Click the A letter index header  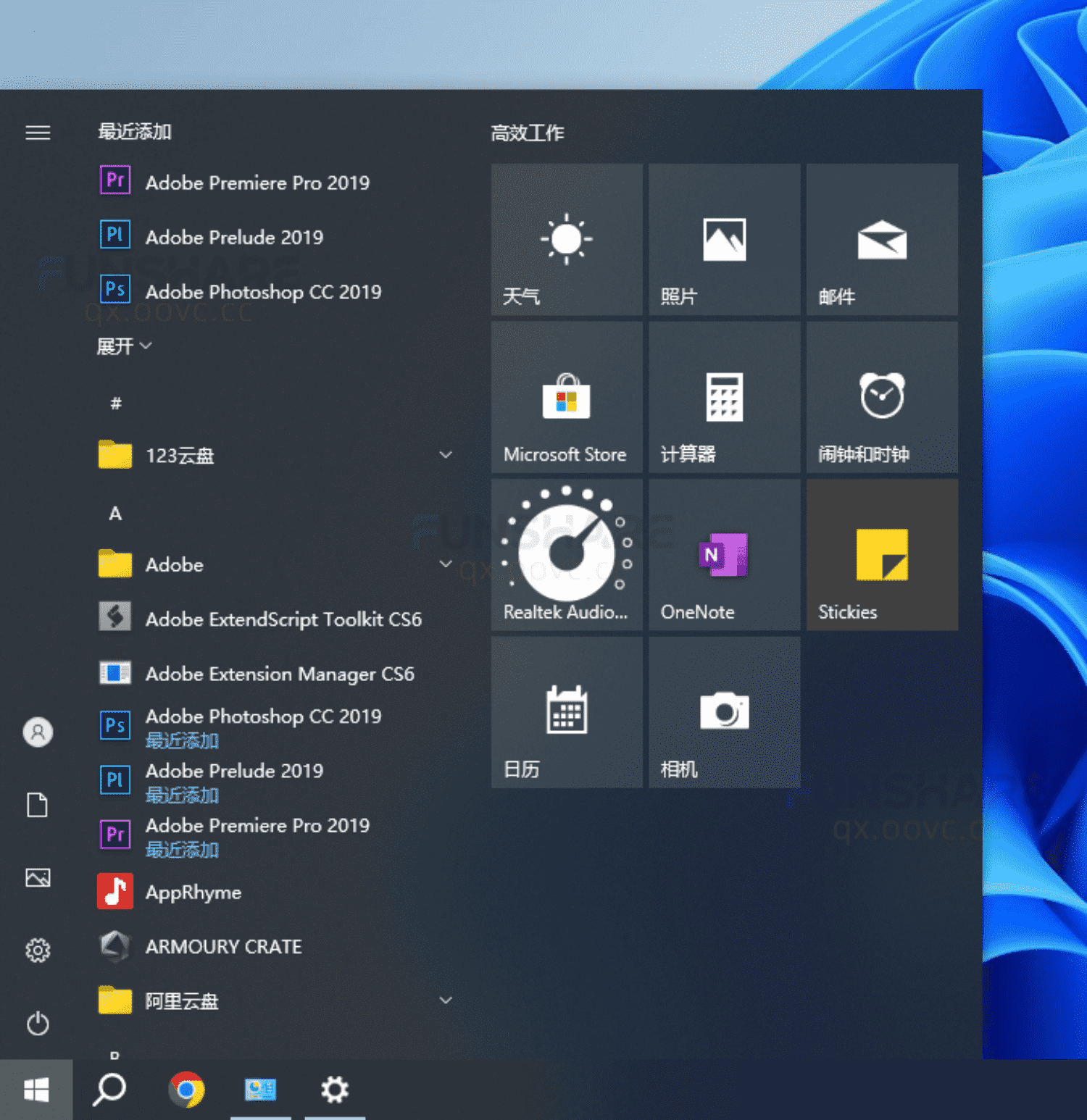(x=115, y=513)
